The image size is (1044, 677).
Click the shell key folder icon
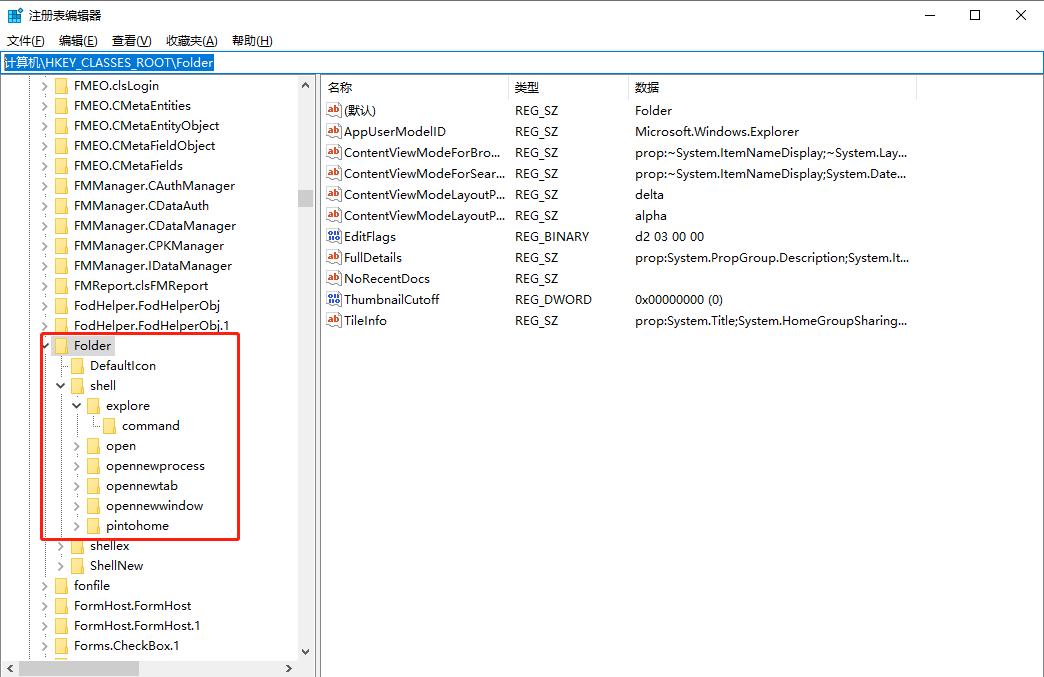77,385
